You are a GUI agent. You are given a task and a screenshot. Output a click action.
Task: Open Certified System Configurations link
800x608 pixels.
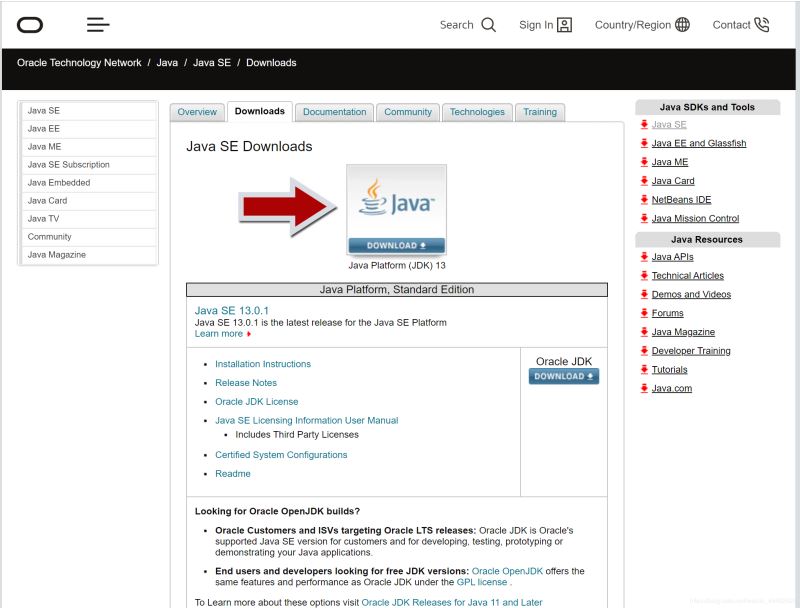pos(281,454)
